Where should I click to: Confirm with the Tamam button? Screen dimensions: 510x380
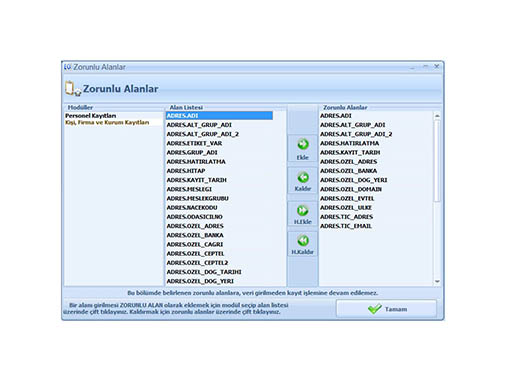386,309
